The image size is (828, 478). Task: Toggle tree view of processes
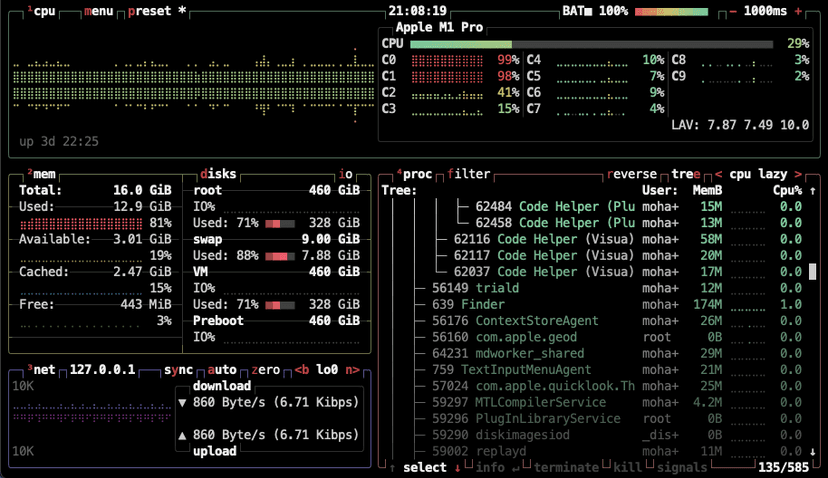point(686,174)
